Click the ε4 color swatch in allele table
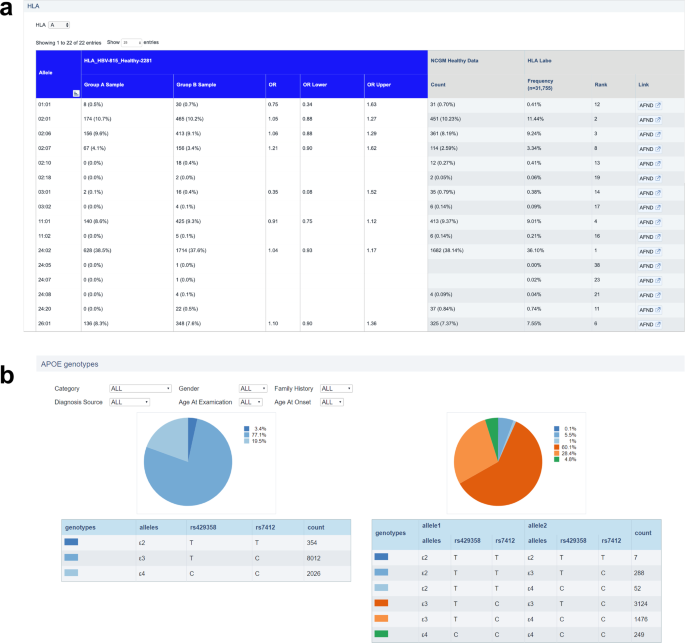This screenshot has width=685, height=643. tap(71, 573)
